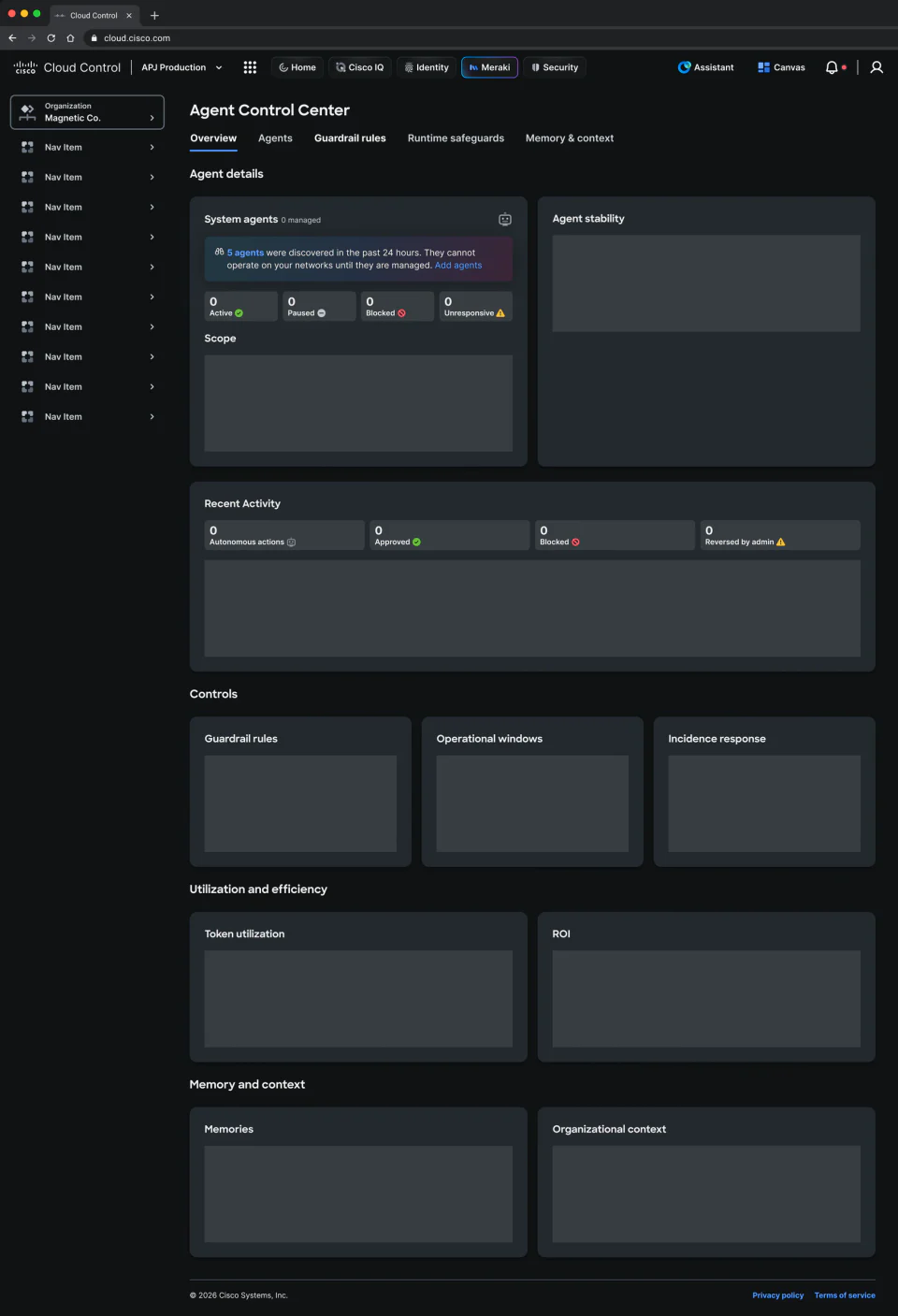Select the Meraki product button
The image size is (898, 1316).
(x=489, y=67)
